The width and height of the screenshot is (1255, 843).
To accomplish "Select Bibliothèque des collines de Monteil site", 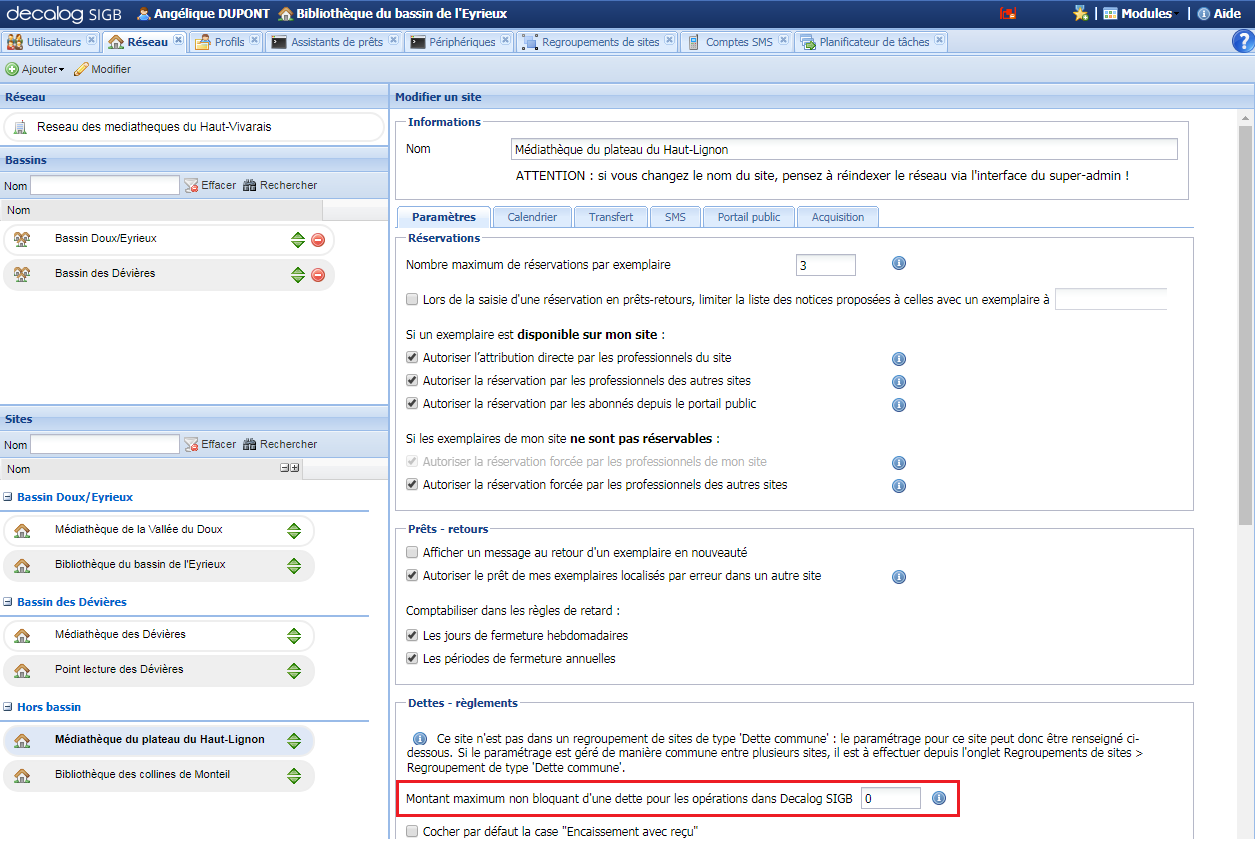I will (142, 775).
